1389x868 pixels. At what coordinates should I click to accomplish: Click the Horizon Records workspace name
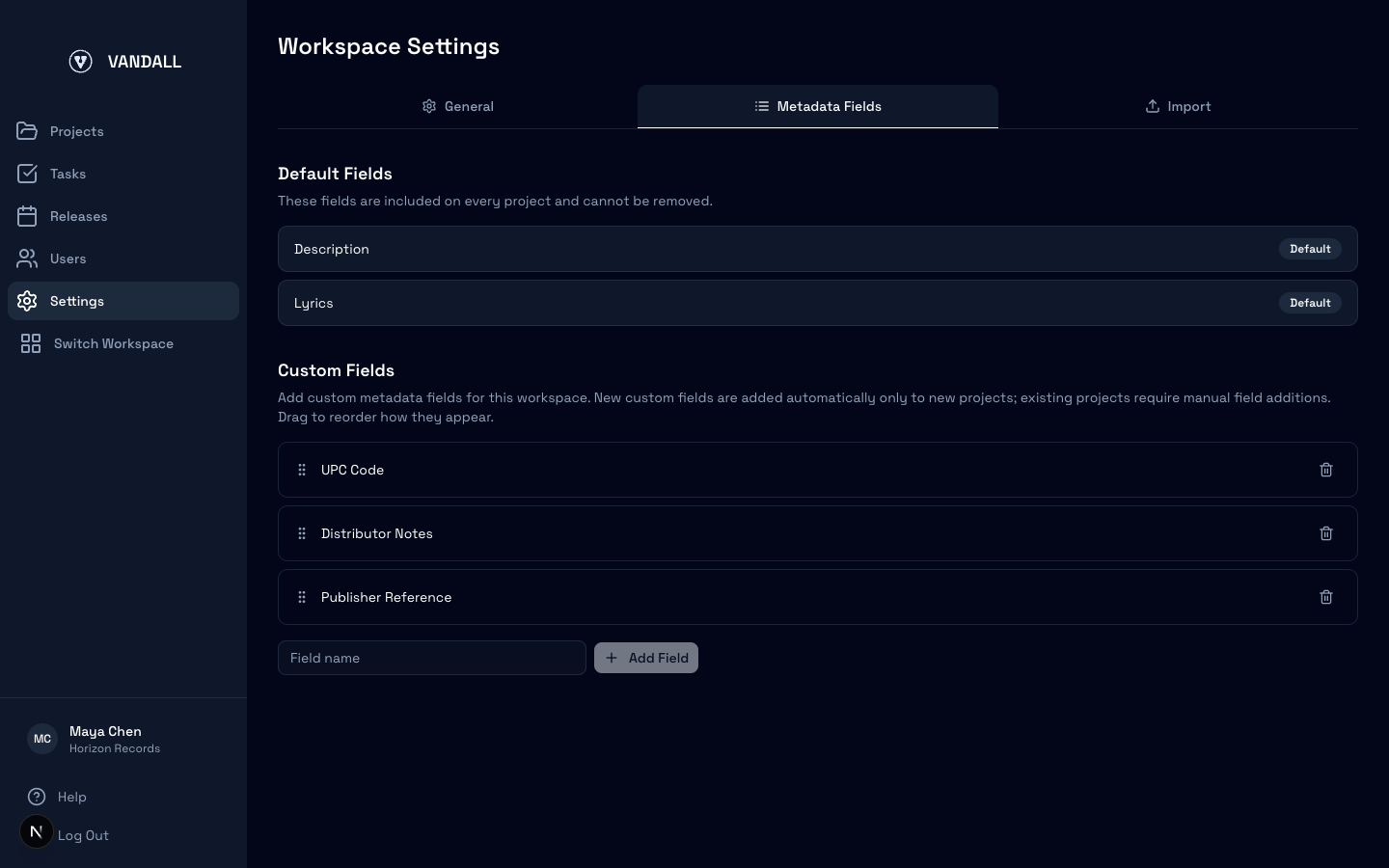pos(115,748)
